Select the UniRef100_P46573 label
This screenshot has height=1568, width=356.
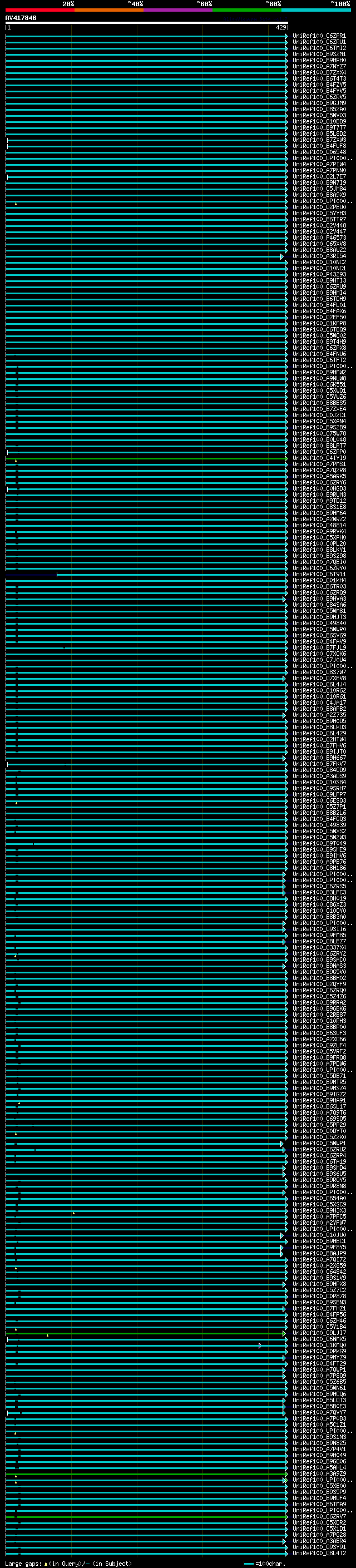[319, 238]
